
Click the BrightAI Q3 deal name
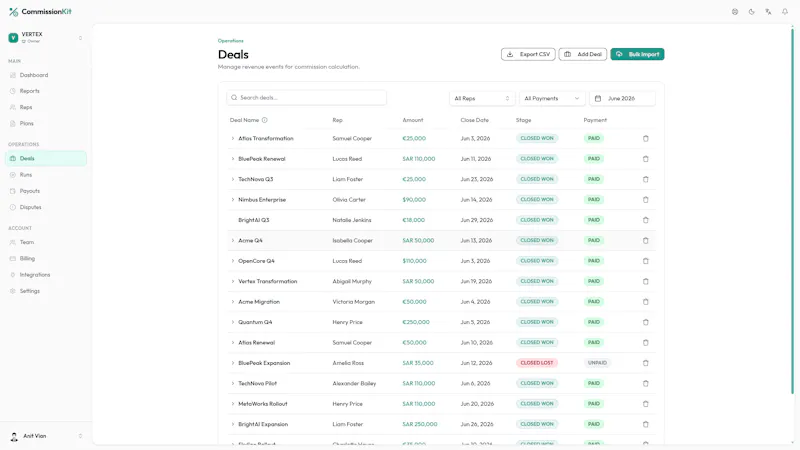[254, 220]
